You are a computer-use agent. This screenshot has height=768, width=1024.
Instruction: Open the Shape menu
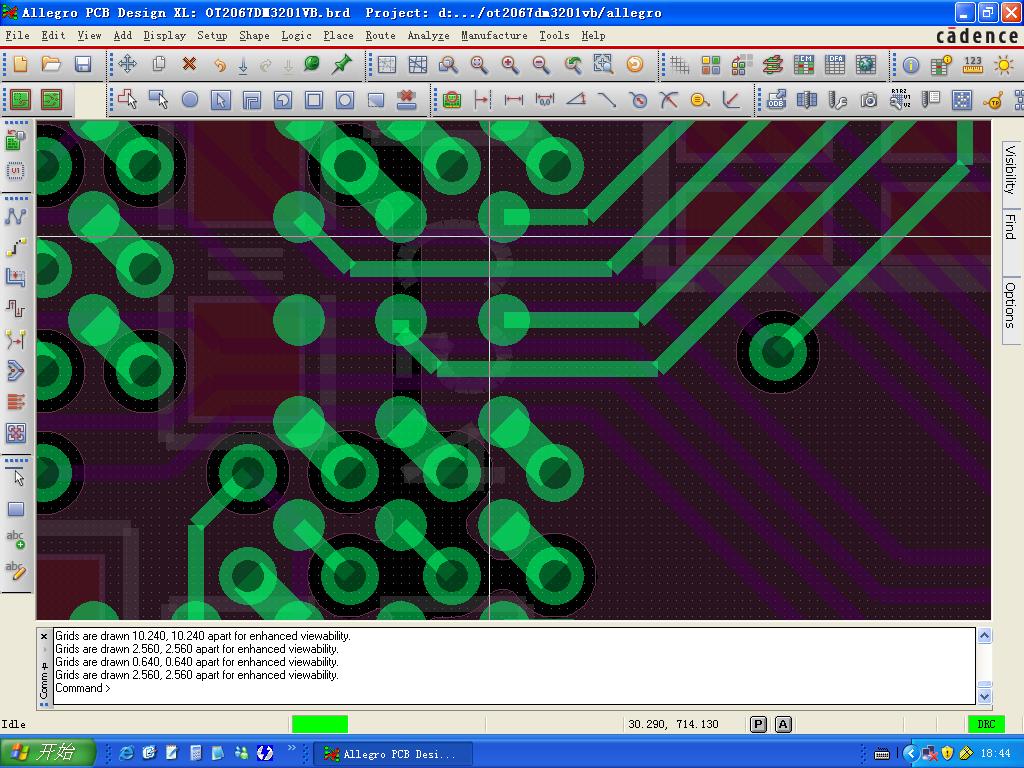(x=254, y=35)
